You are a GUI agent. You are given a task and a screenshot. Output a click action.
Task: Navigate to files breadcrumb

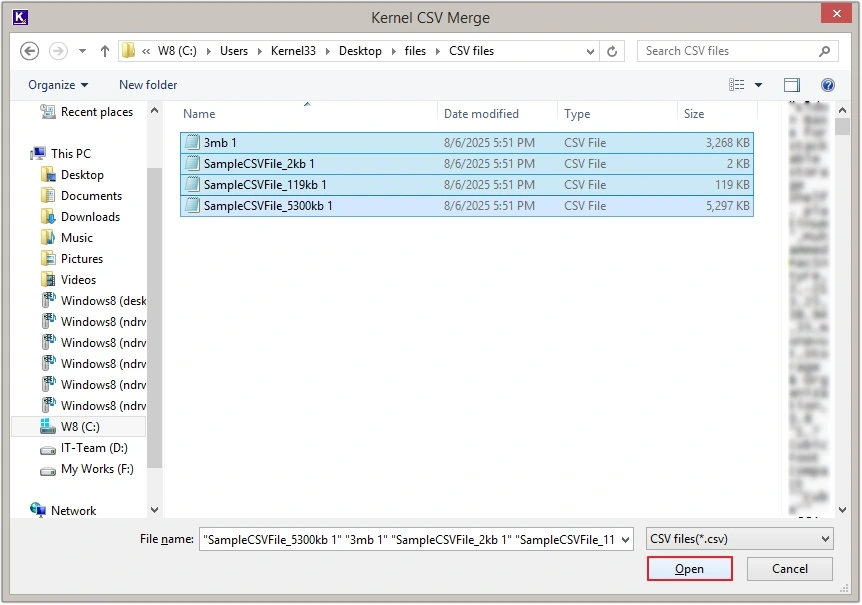(x=415, y=51)
